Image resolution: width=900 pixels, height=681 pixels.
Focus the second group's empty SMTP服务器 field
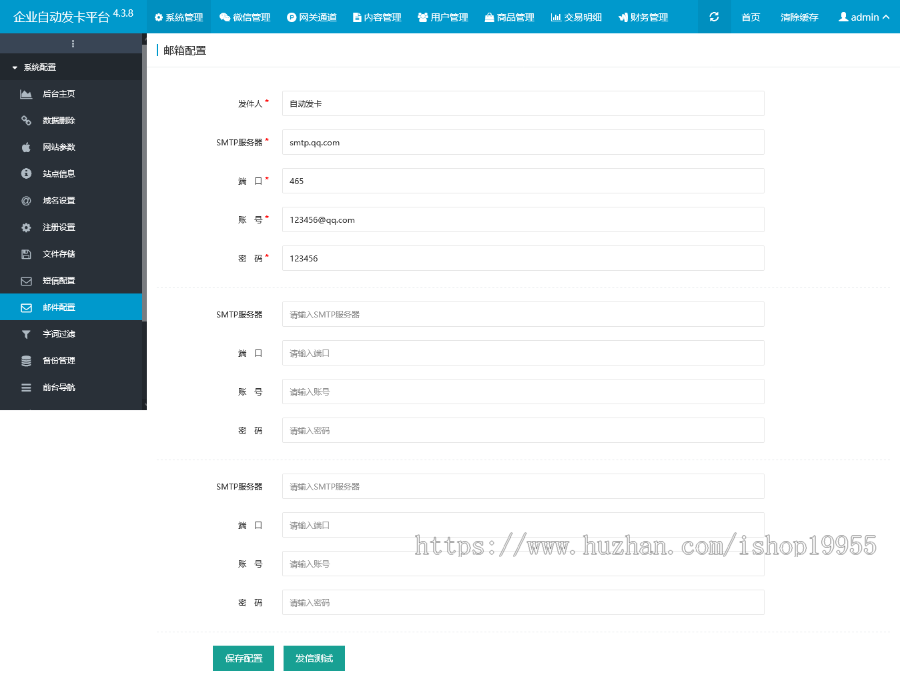coord(523,314)
